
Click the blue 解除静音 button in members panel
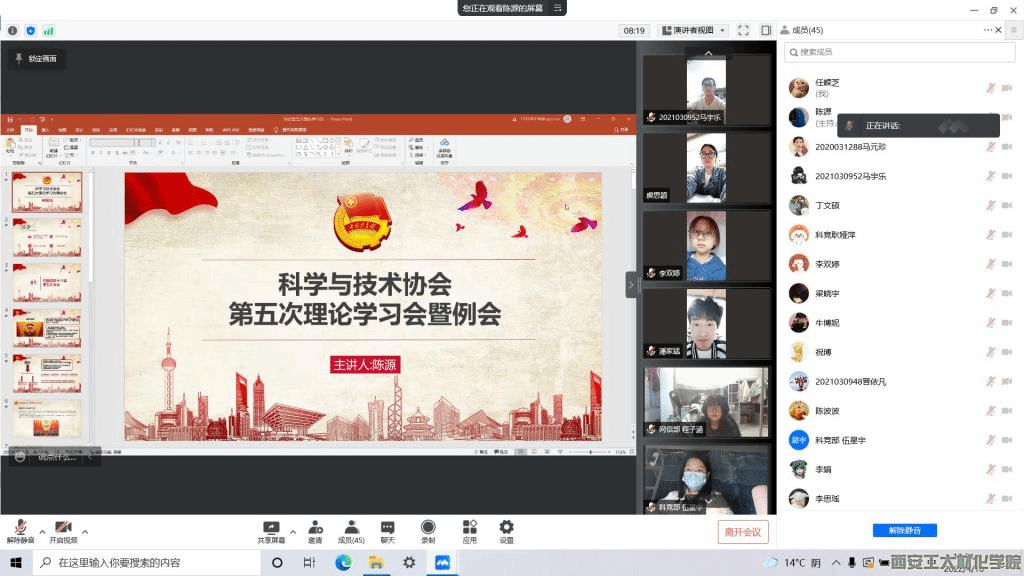coord(904,530)
